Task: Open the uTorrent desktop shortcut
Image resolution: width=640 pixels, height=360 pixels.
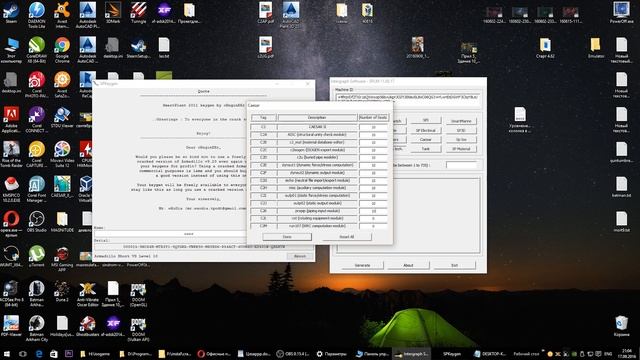Action: coord(37,256)
